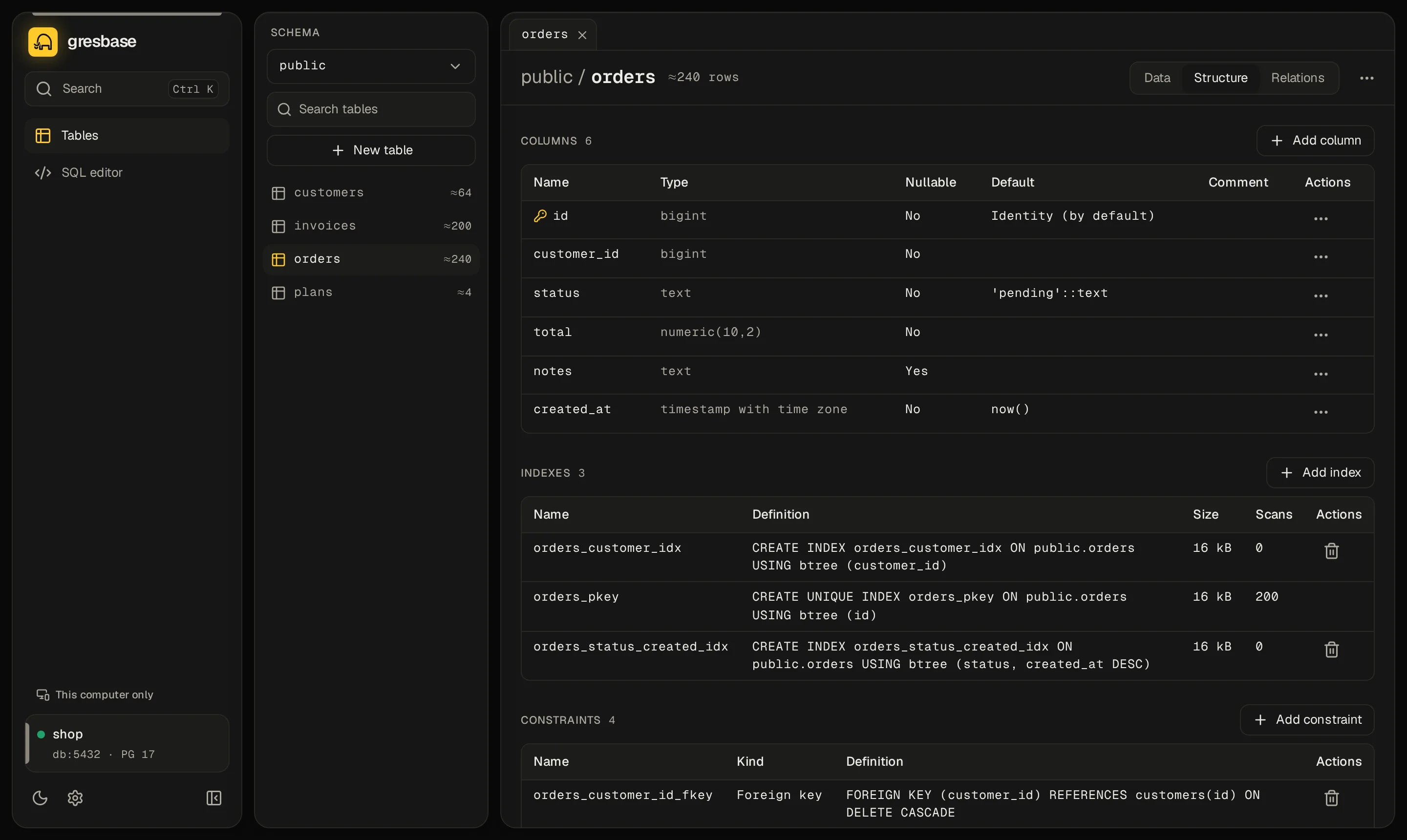
Task: Open the invoices table
Action: tap(371, 226)
